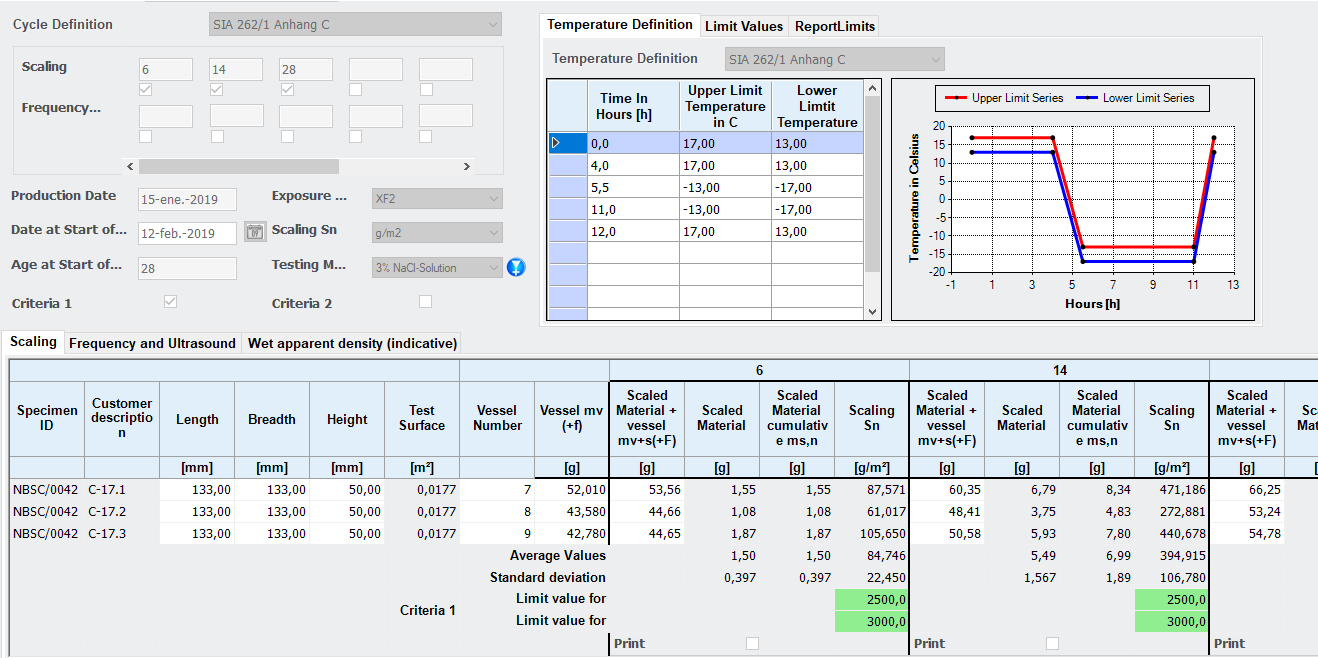The height and width of the screenshot is (658, 1318).
Task: Click green limit value 2500,0 cell under cycle 6
Action: 872,599
